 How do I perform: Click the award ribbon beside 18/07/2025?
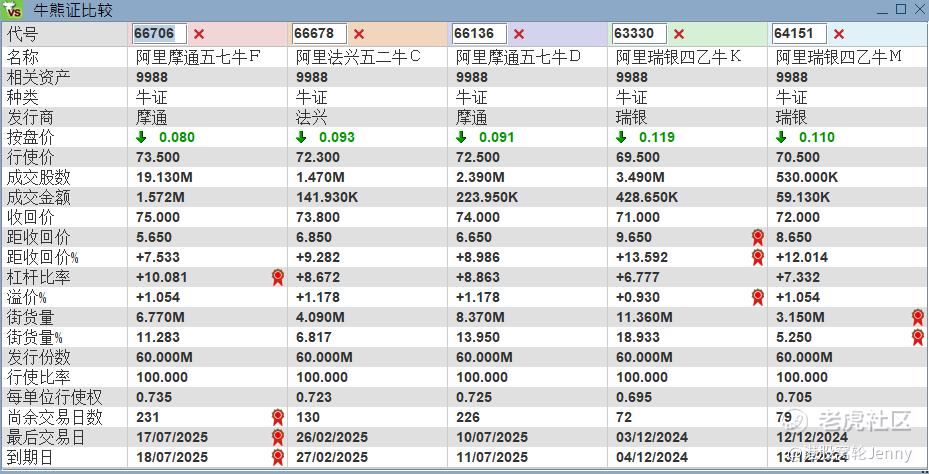[278, 458]
